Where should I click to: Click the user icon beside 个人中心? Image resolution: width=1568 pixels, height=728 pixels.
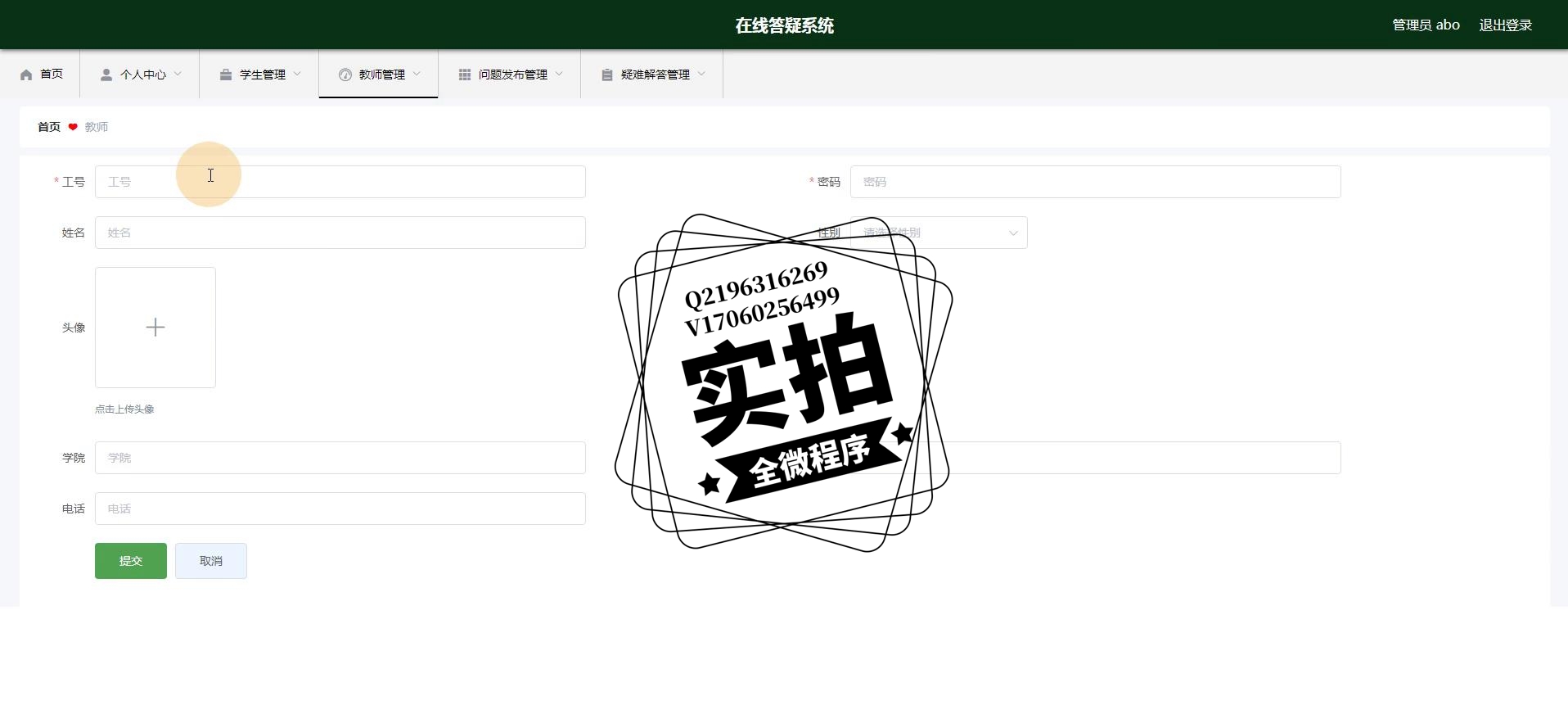pos(106,75)
